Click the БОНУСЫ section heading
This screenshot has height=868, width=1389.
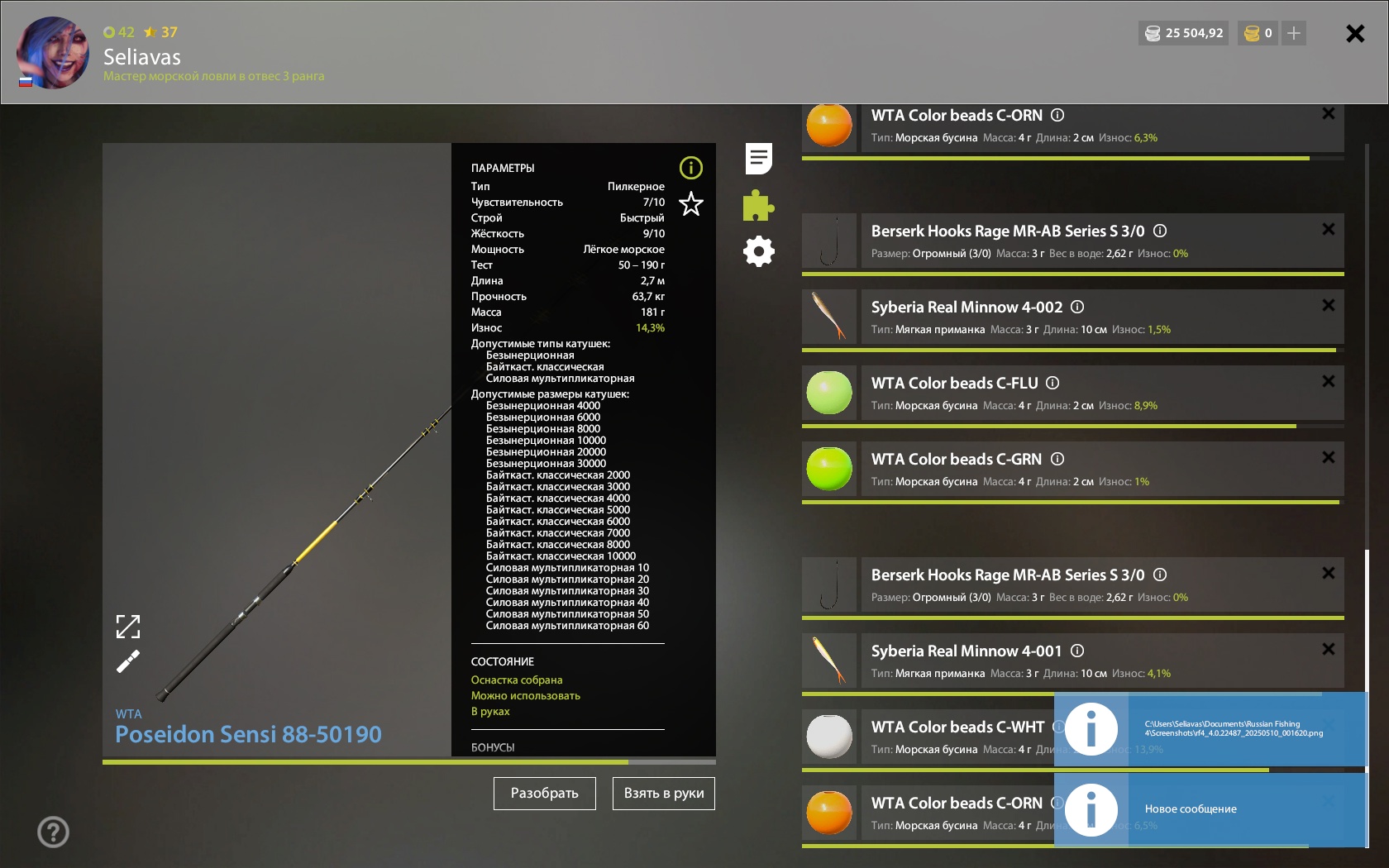coord(493,747)
